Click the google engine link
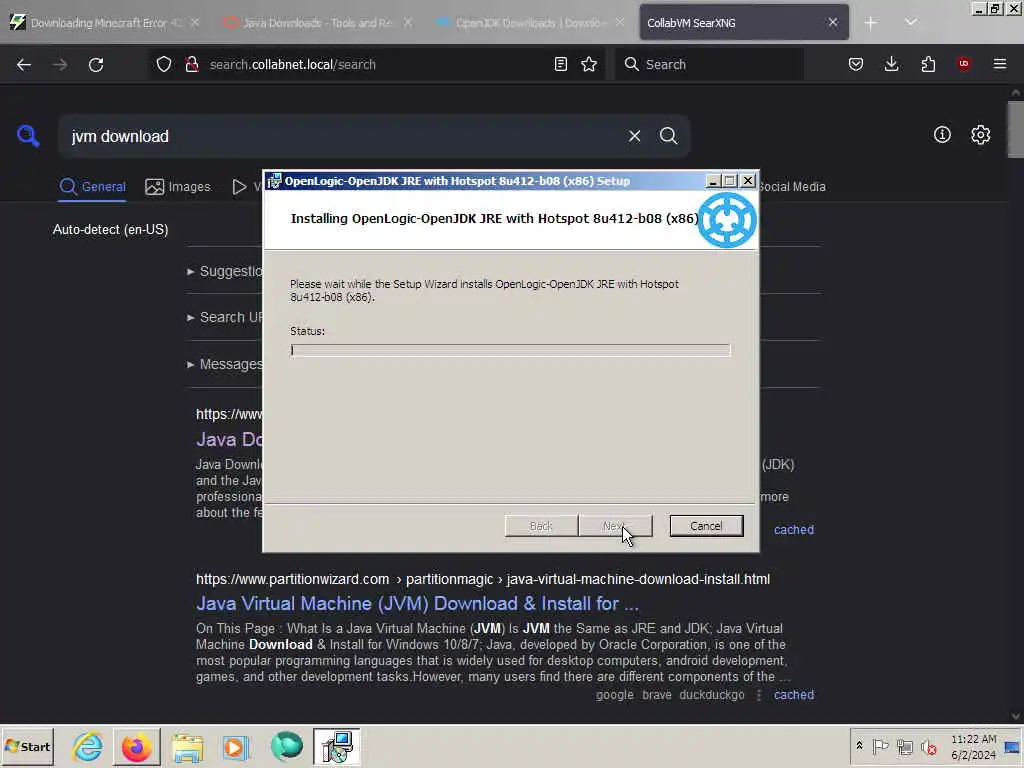1024x768 pixels. pyautogui.click(x=615, y=695)
